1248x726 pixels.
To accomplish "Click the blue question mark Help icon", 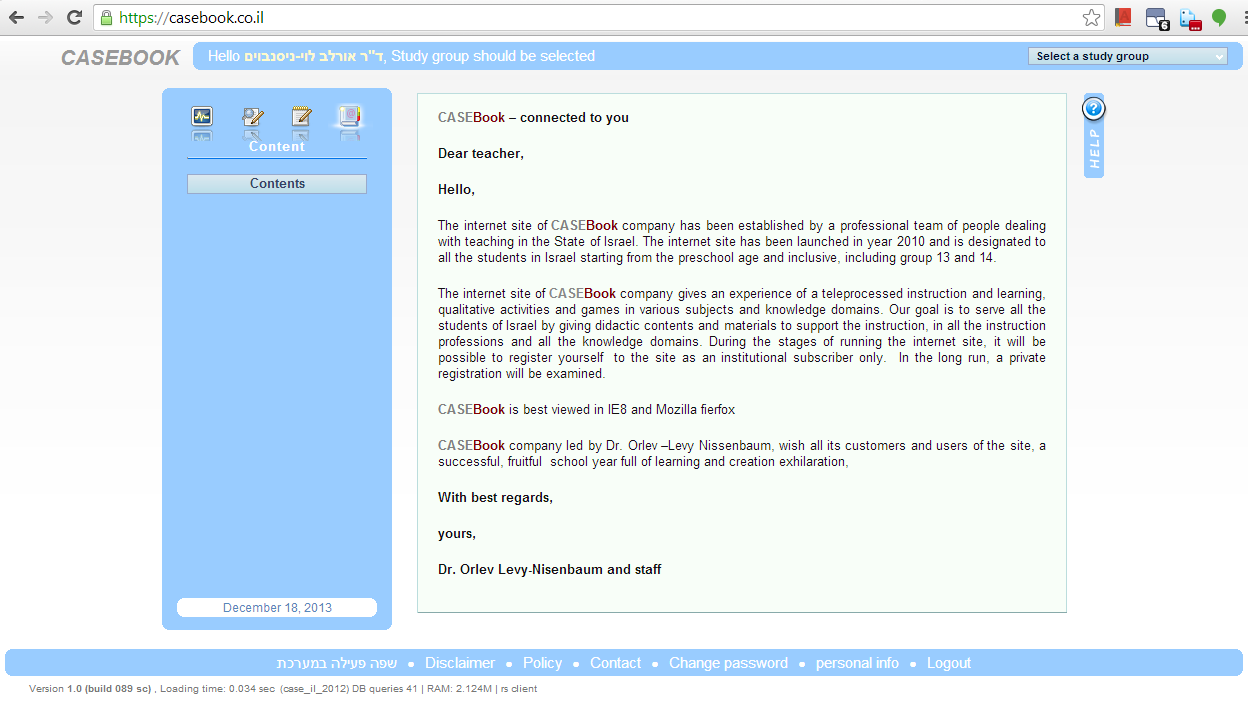I will click(1094, 109).
